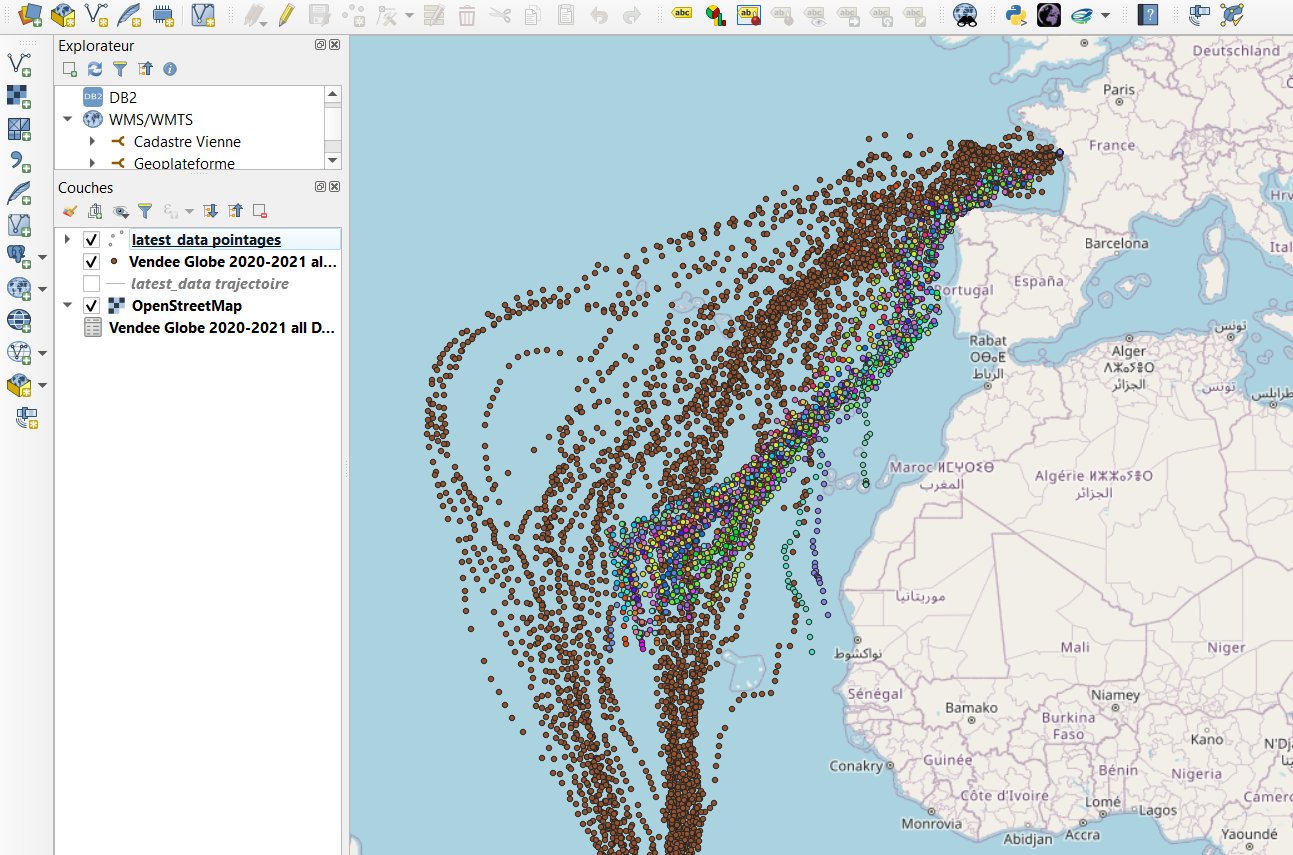
Task: Click left-toolbar new GeoPackage layer icon
Action: pos(18,385)
